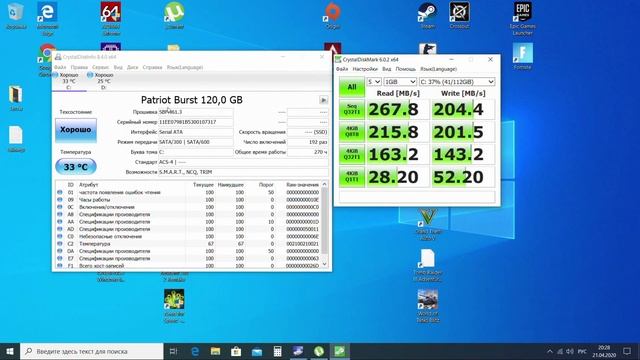Click the 33 °C temperature indicator
The height and width of the screenshot is (360, 640).
76,167
